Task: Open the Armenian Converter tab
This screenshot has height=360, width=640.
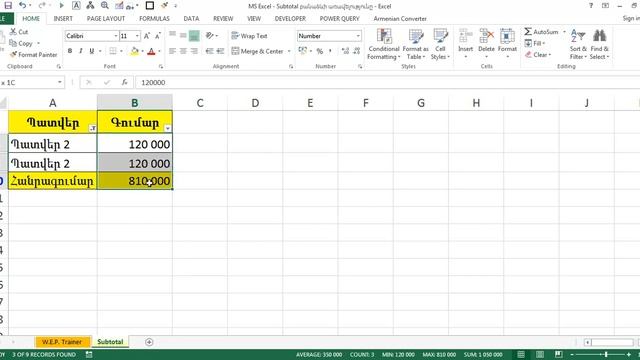Action: tap(400, 19)
